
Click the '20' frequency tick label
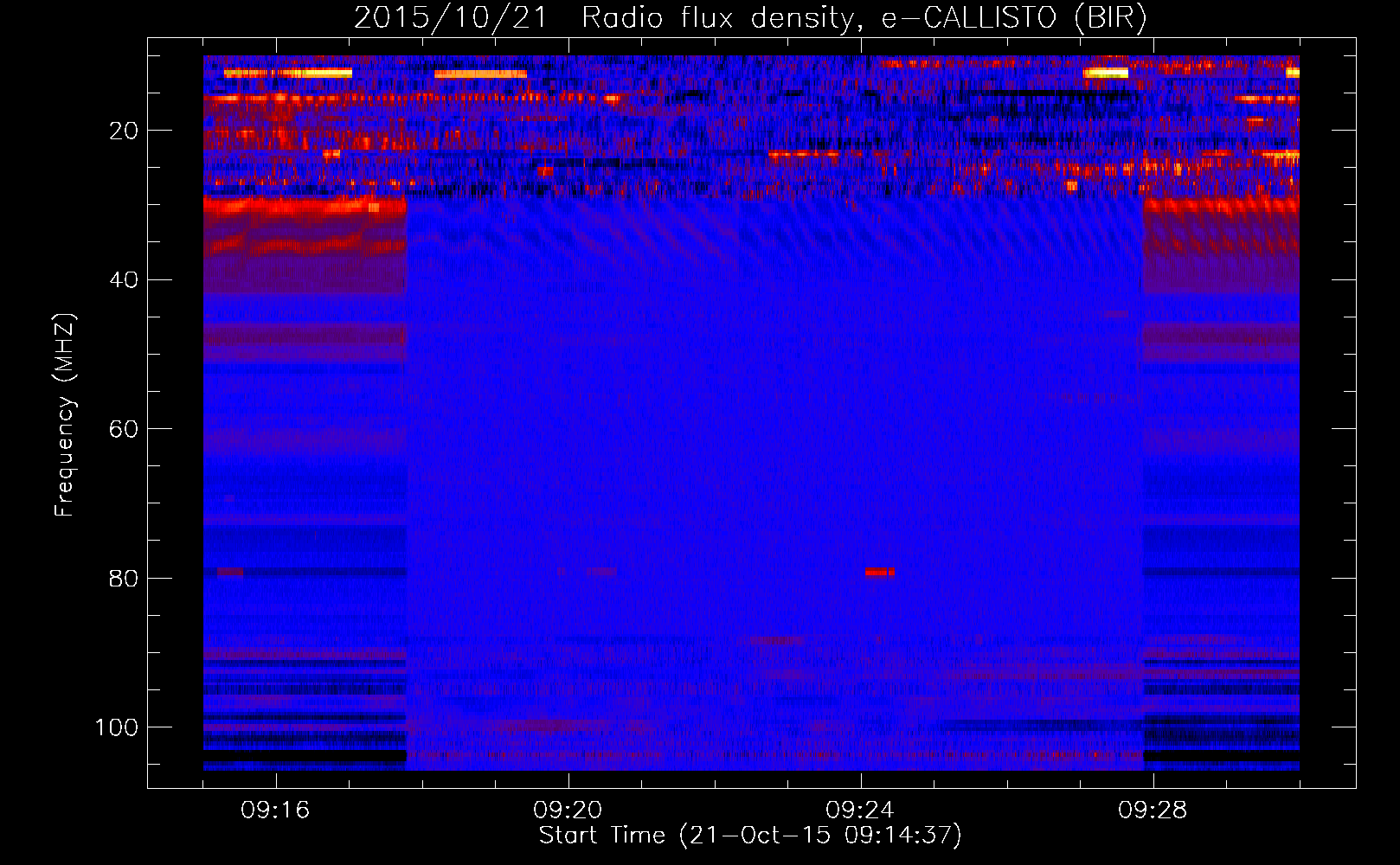point(124,131)
